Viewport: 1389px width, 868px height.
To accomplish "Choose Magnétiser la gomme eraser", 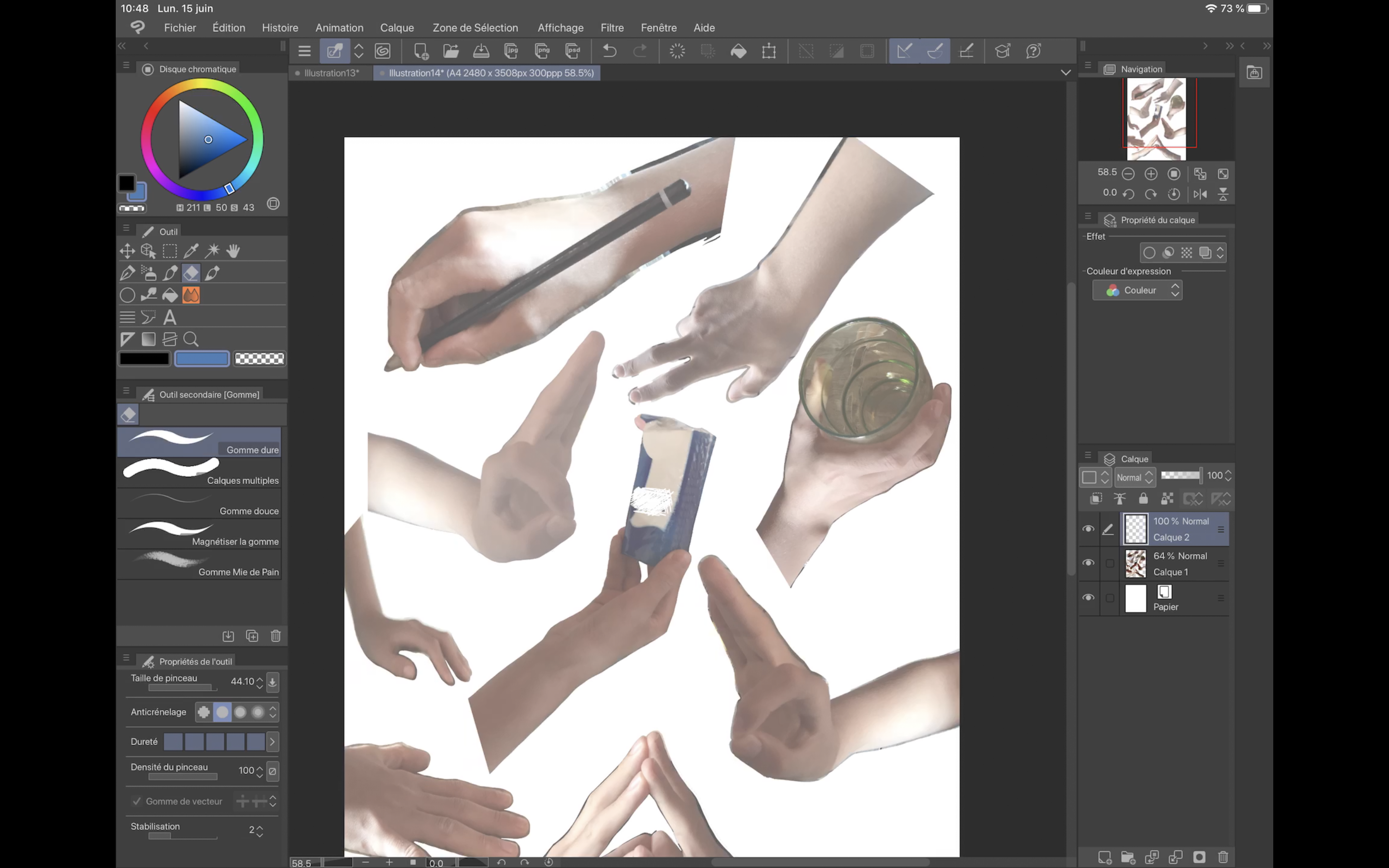I will click(x=199, y=534).
